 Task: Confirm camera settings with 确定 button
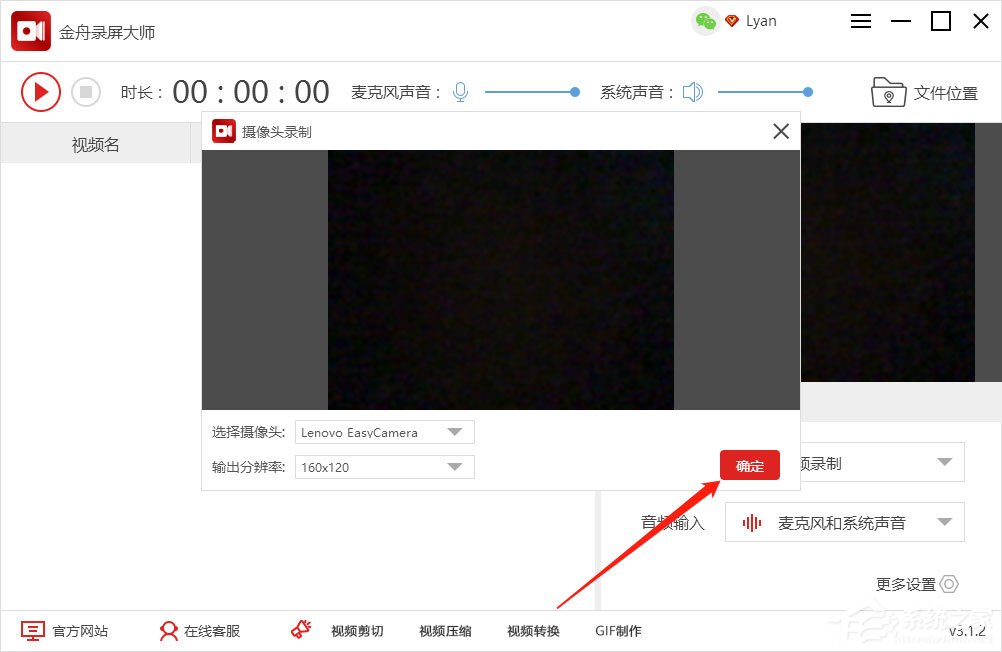click(x=749, y=465)
